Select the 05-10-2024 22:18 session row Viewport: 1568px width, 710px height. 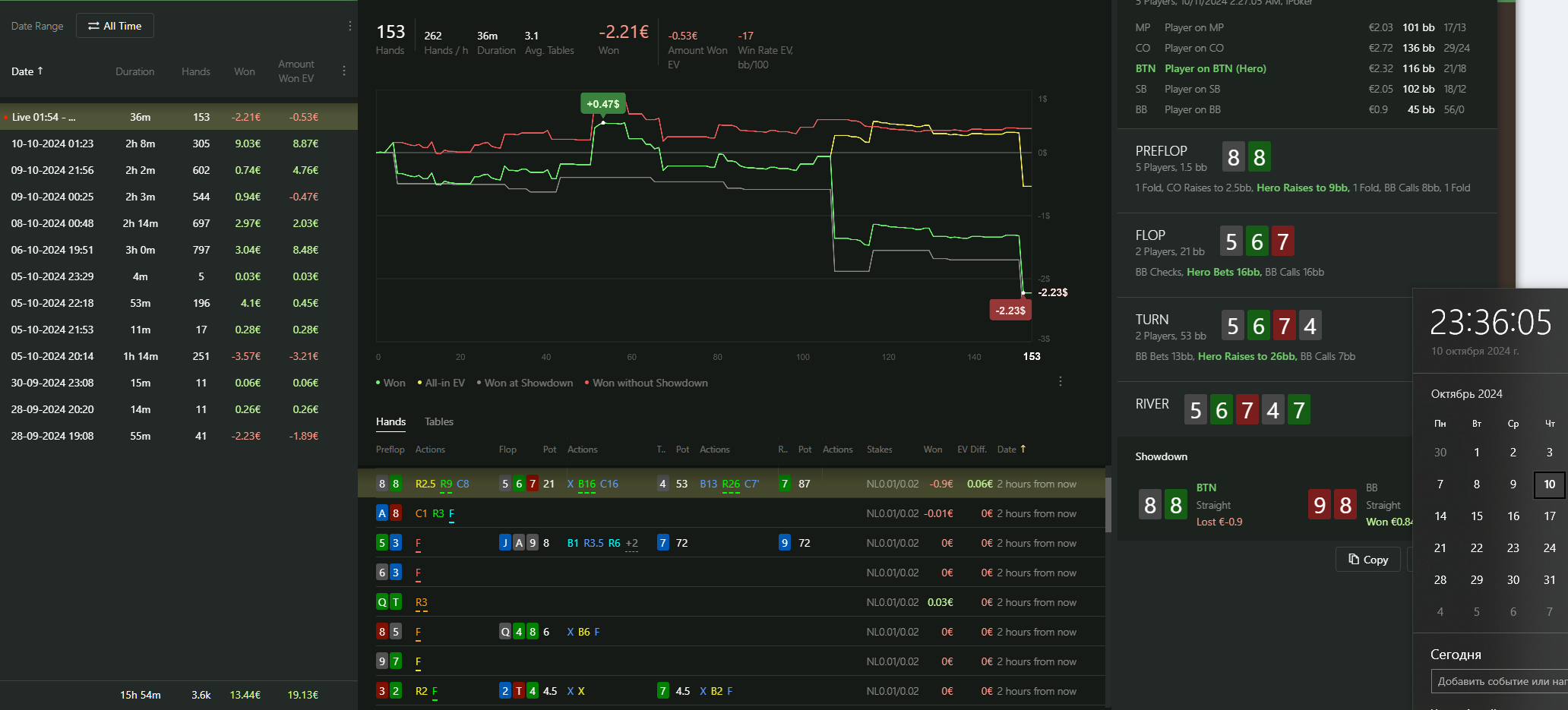[x=179, y=303]
